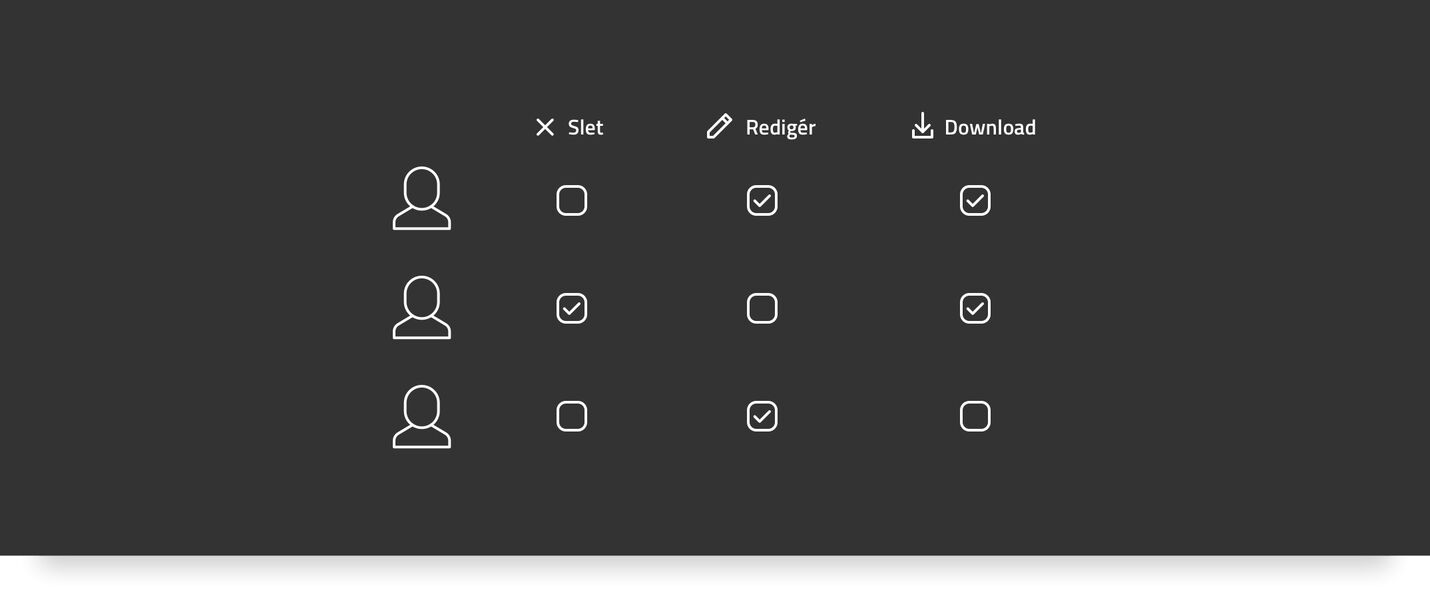Click the Slet column label
Image resolution: width=1430 pixels, height=594 pixels.
tap(586, 127)
